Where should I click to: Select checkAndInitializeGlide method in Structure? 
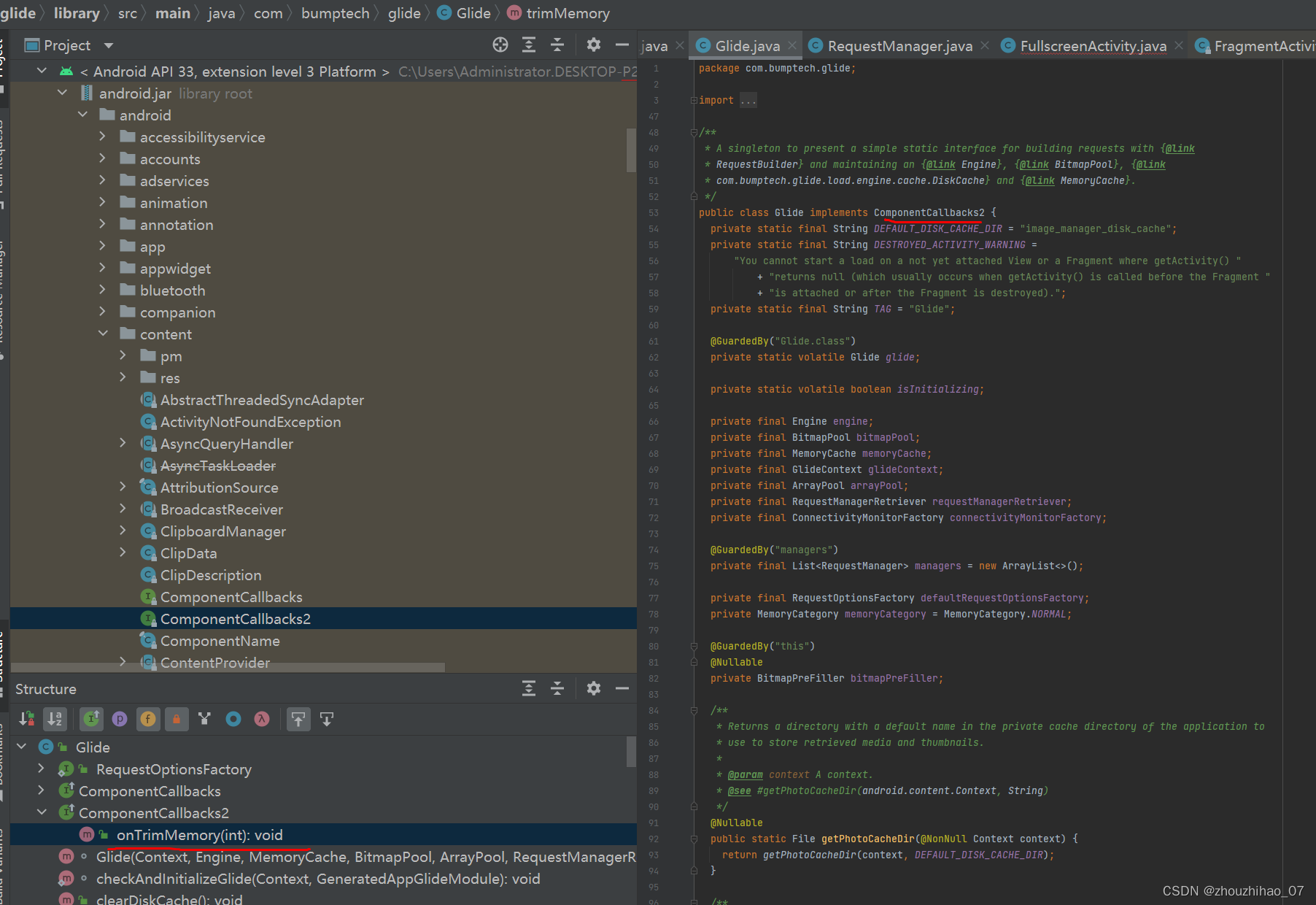(x=318, y=878)
